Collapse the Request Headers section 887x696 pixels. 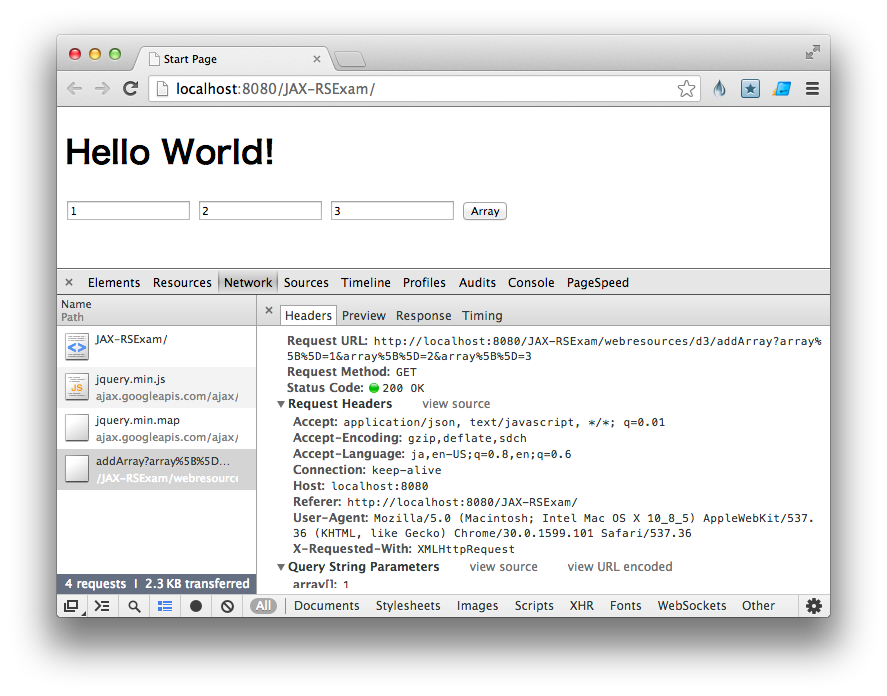click(x=282, y=404)
